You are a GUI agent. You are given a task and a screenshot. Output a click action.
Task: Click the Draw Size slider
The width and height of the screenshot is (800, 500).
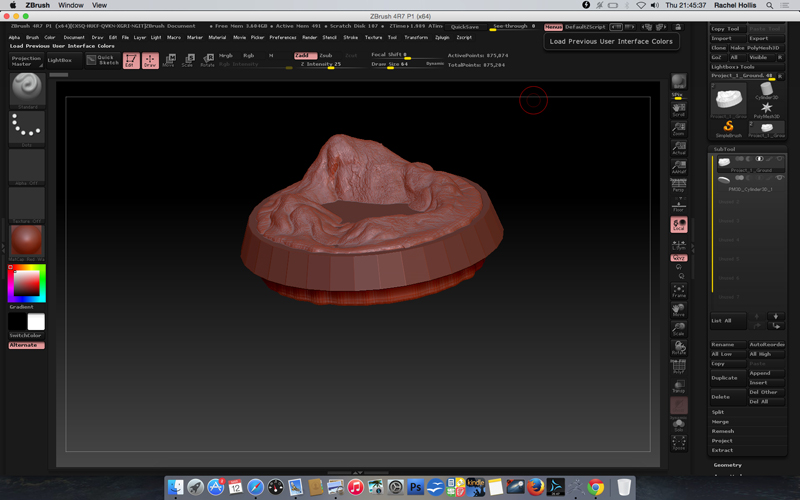click(x=407, y=65)
